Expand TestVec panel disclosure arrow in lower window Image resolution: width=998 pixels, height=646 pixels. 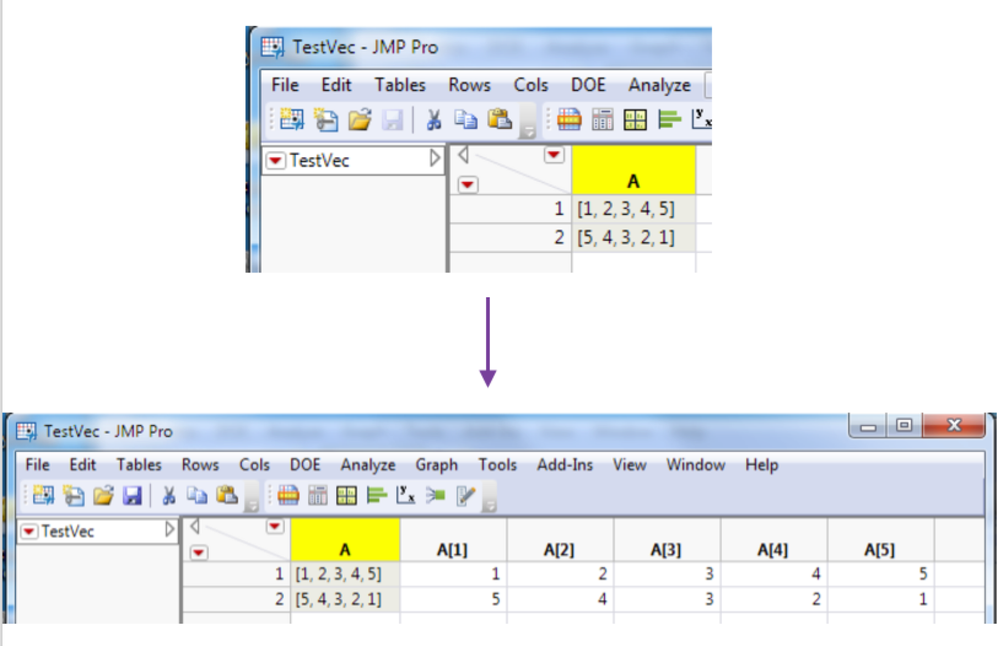pos(169,529)
